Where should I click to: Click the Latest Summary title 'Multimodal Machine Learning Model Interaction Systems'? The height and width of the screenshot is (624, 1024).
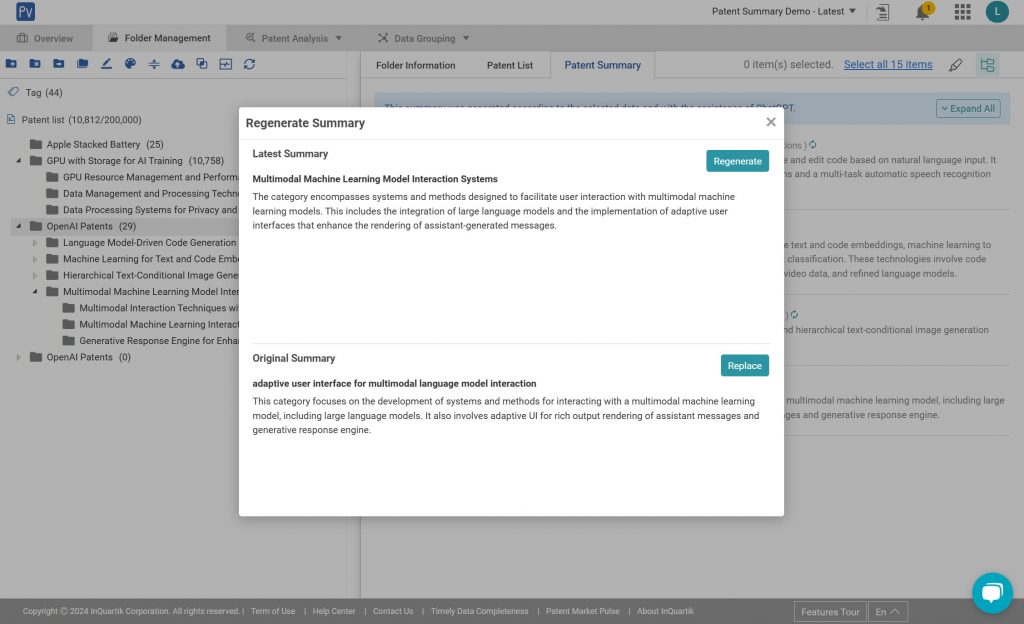coord(375,179)
